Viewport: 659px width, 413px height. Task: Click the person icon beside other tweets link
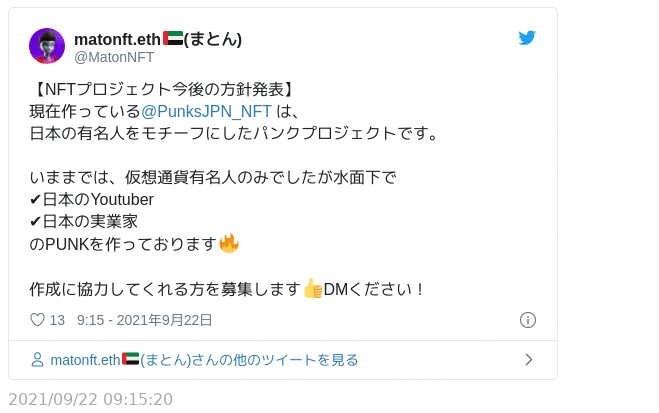pos(38,360)
